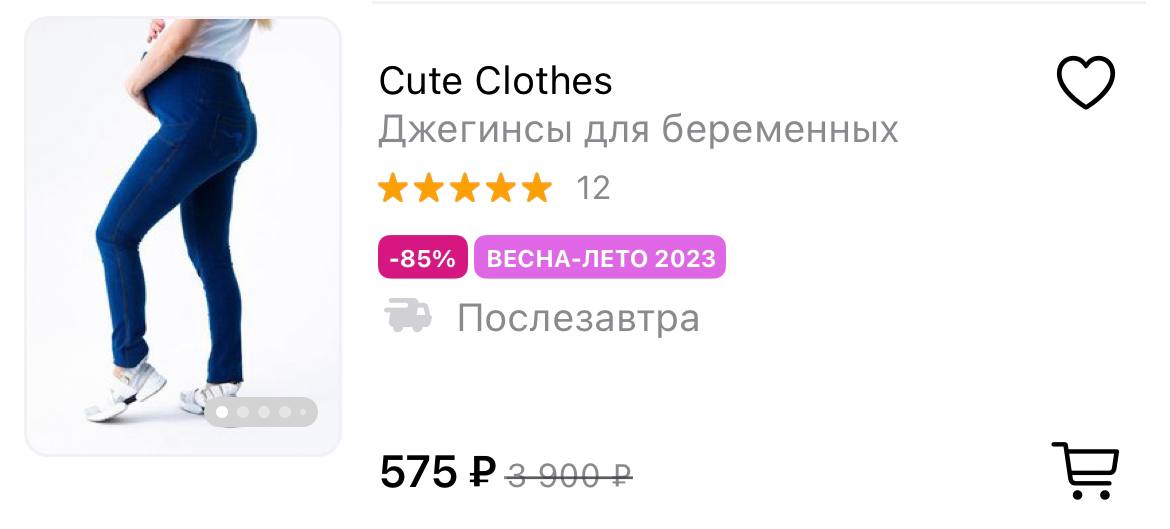Viewport: 1170px width, 529px height.
Task: Click the "Послезавтра" delivery date text
Action: click(578, 318)
